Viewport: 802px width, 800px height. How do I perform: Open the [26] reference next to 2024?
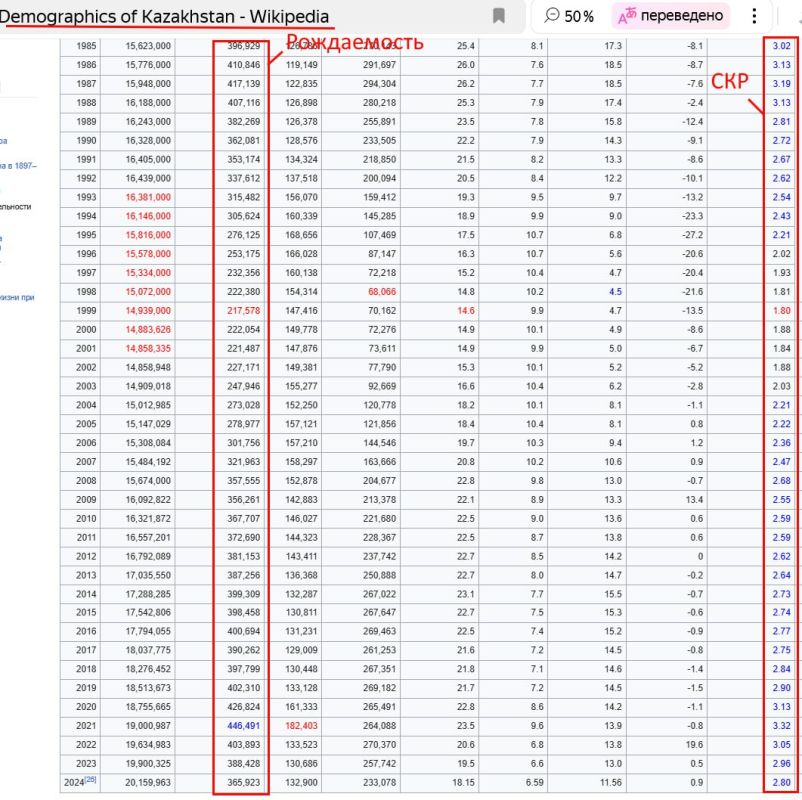click(x=91, y=779)
